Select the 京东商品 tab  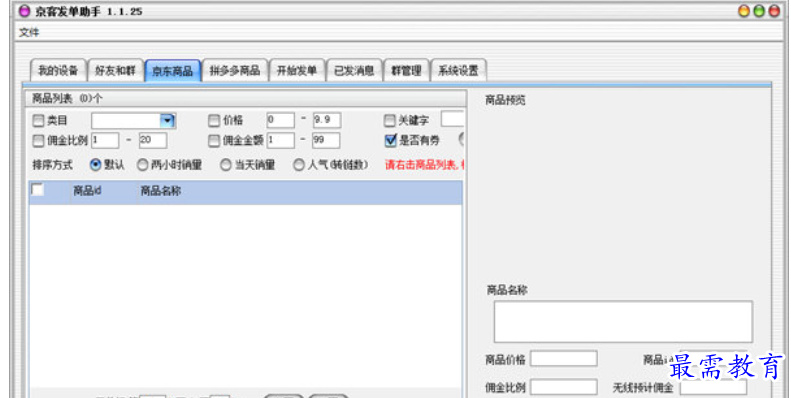pos(173,71)
